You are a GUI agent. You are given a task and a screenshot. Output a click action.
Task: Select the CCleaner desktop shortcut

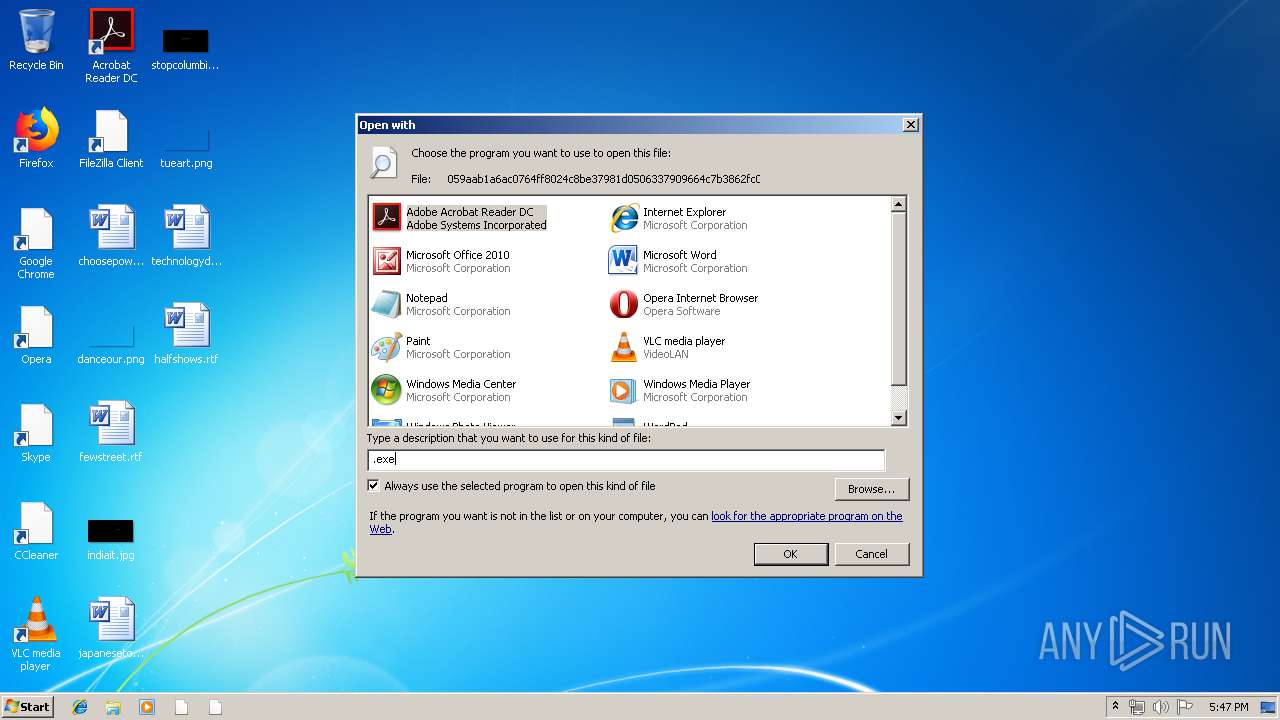click(x=36, y=531)
